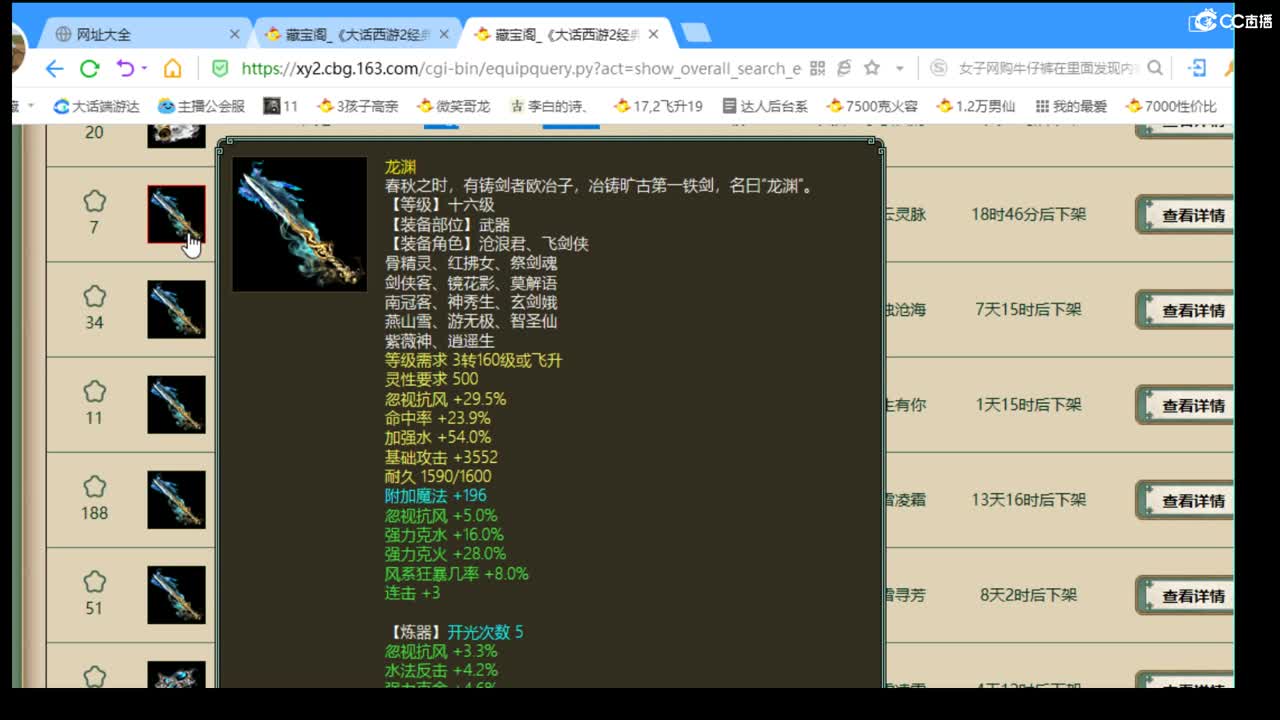The height and width of the screenshot is (720, 1280).
Task: Click the green security shield icon
Action: coord(220,68)
